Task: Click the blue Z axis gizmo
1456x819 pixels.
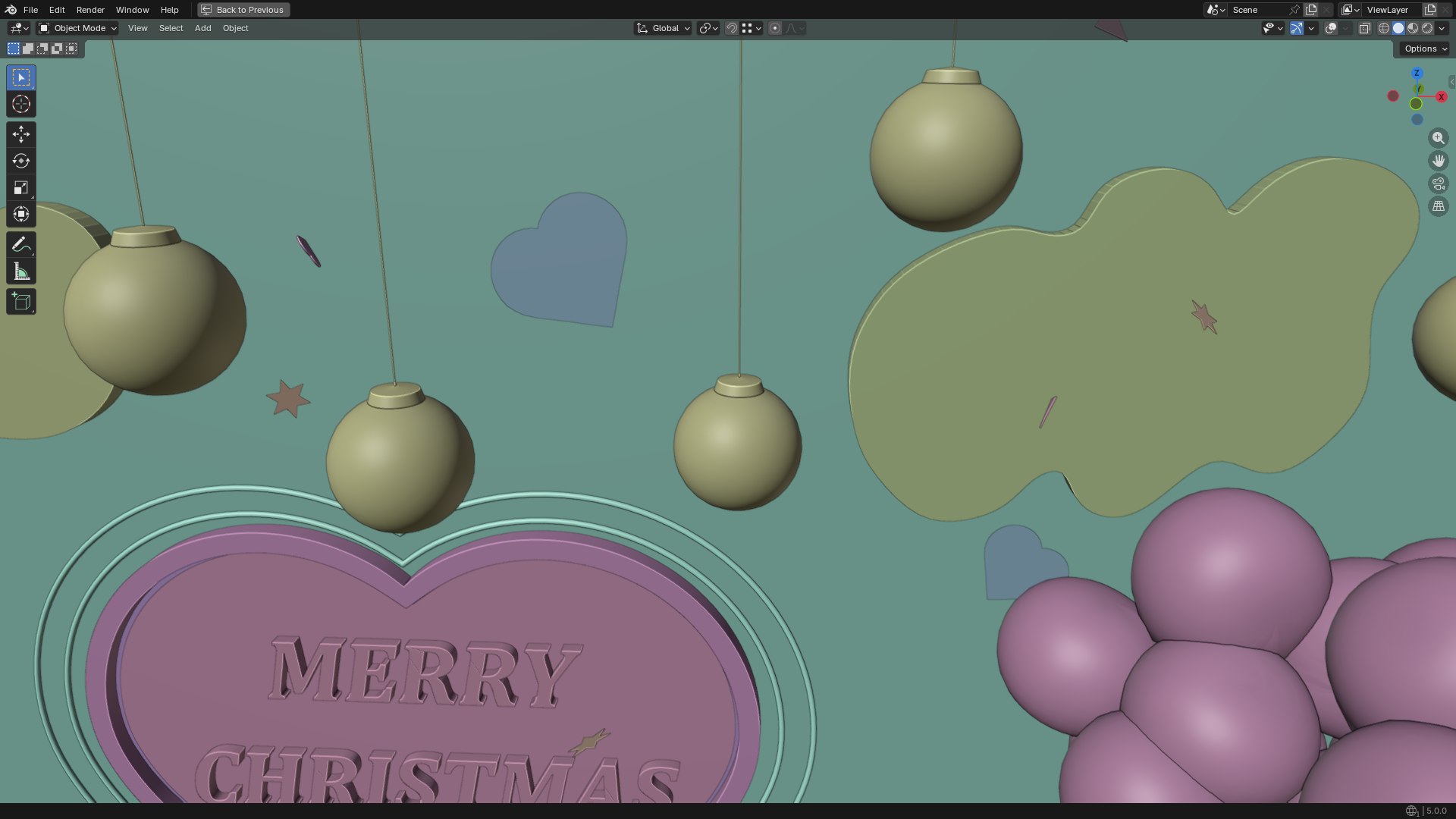Action: coord(1417,74)
